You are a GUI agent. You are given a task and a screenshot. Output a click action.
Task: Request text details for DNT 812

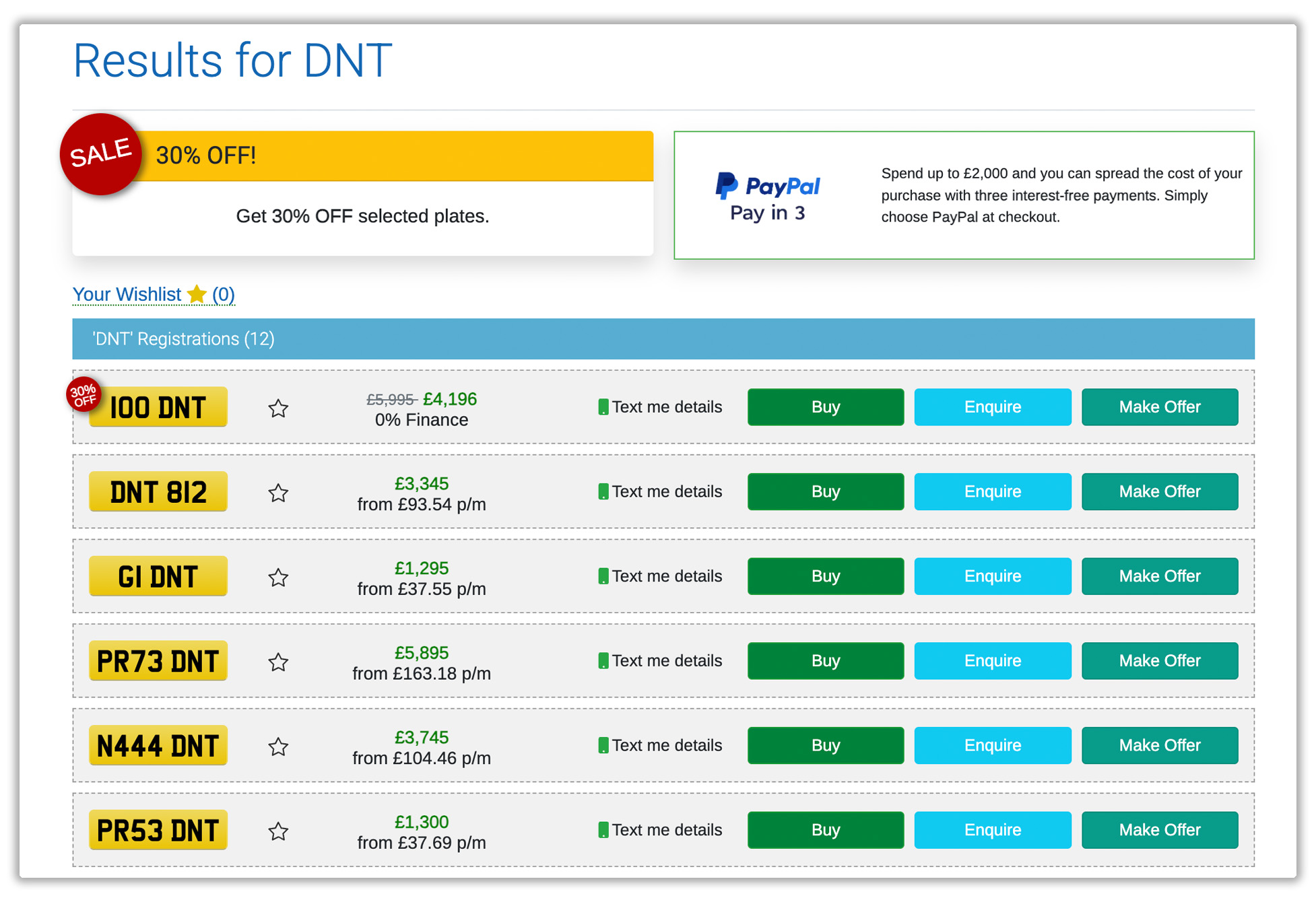(660, 492)
